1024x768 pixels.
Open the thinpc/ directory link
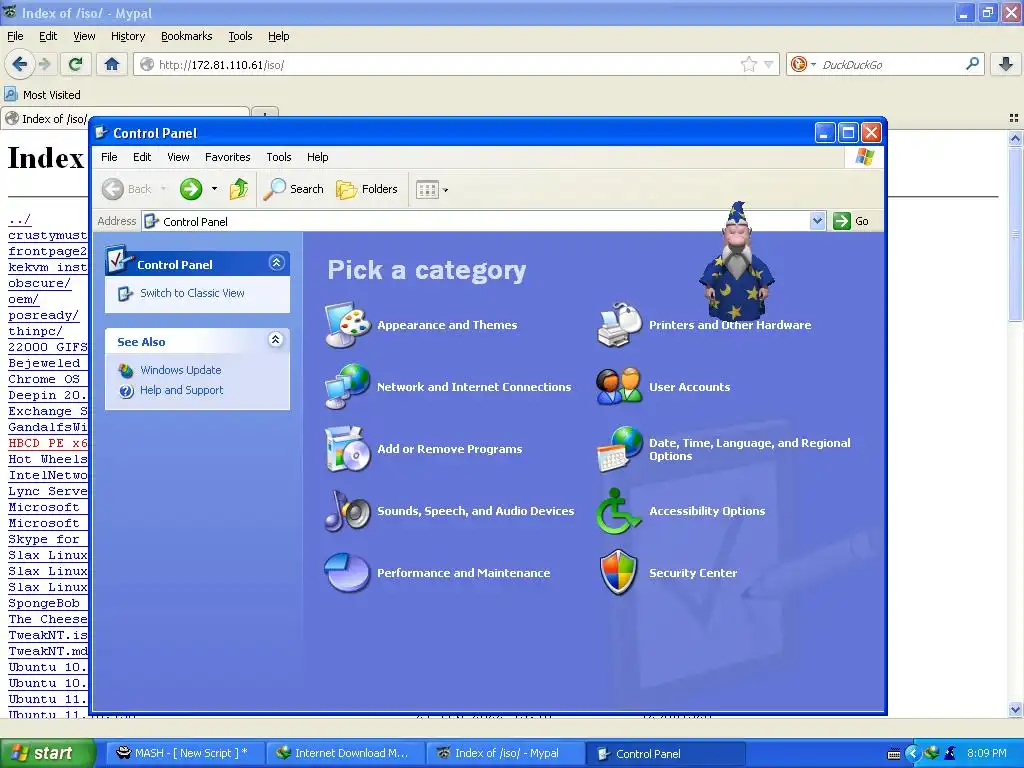click(35, 331)
